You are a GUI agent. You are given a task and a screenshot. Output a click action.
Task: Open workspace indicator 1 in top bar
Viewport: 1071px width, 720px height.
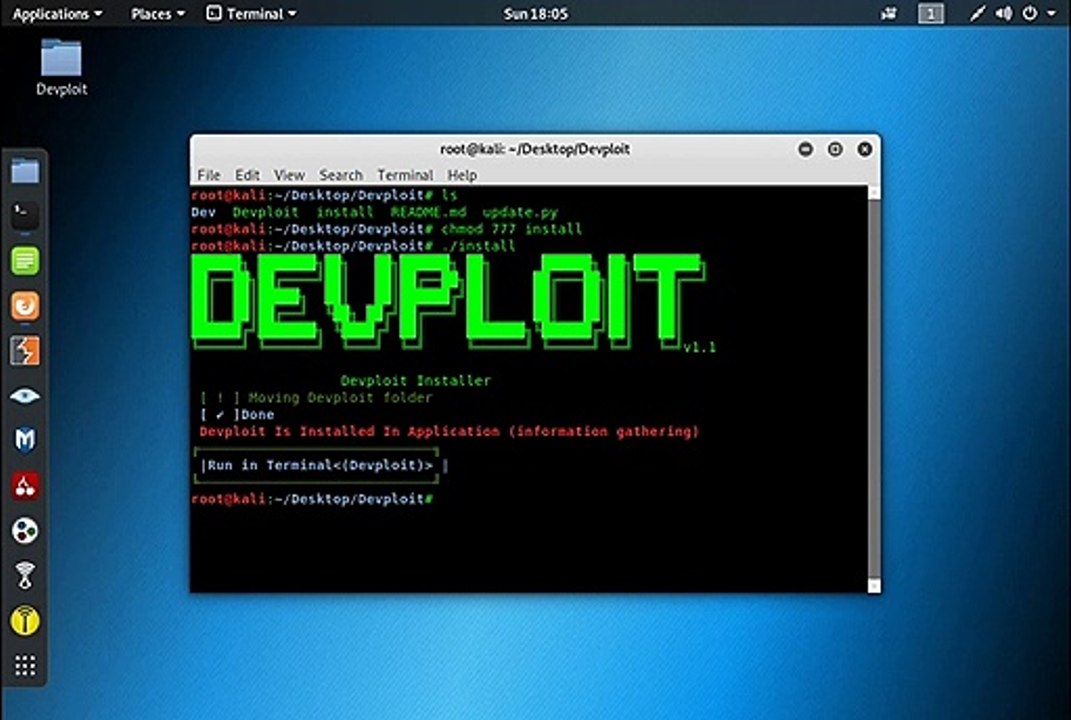coord(930,14)
